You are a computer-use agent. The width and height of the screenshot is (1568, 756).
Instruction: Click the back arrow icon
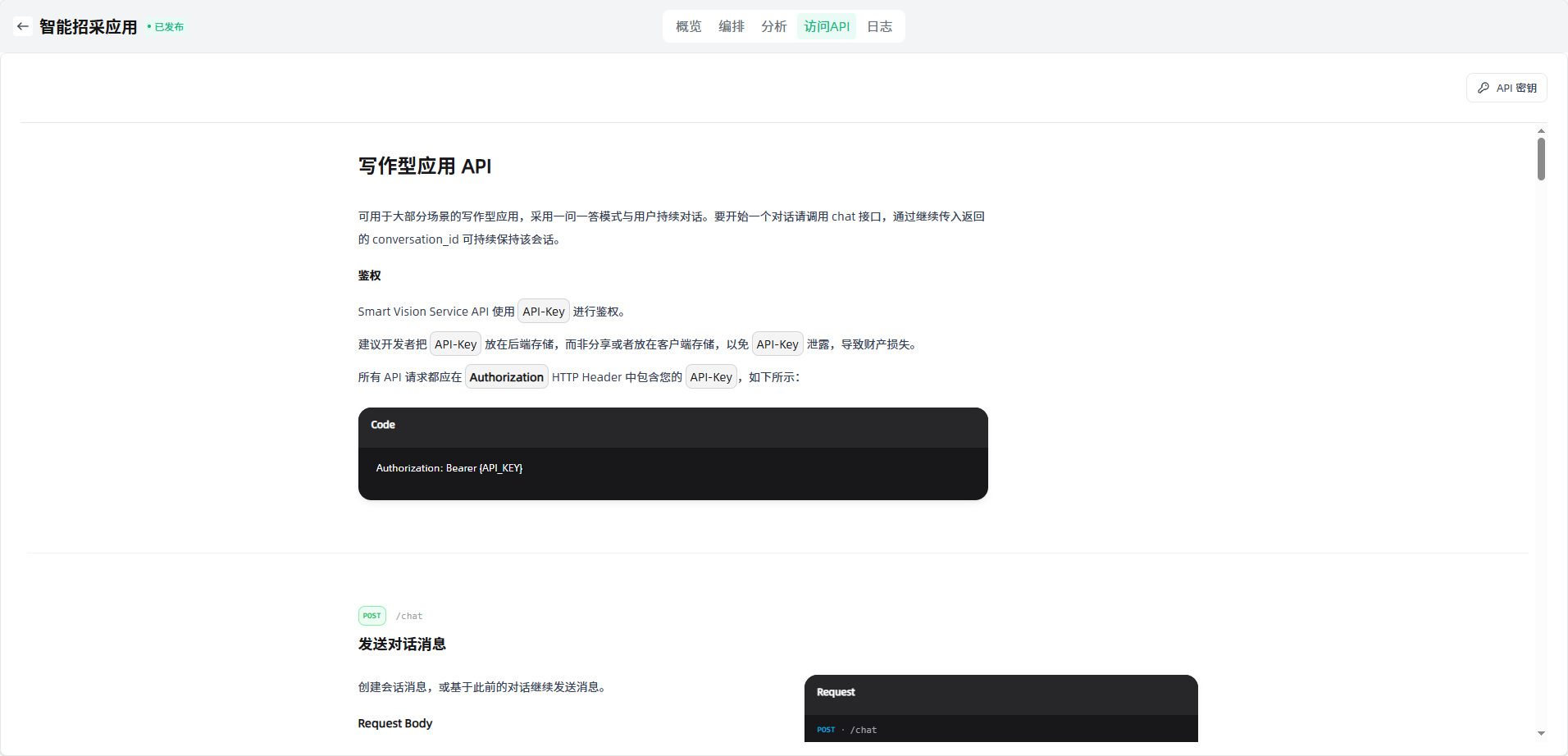(x=23, y=26)
